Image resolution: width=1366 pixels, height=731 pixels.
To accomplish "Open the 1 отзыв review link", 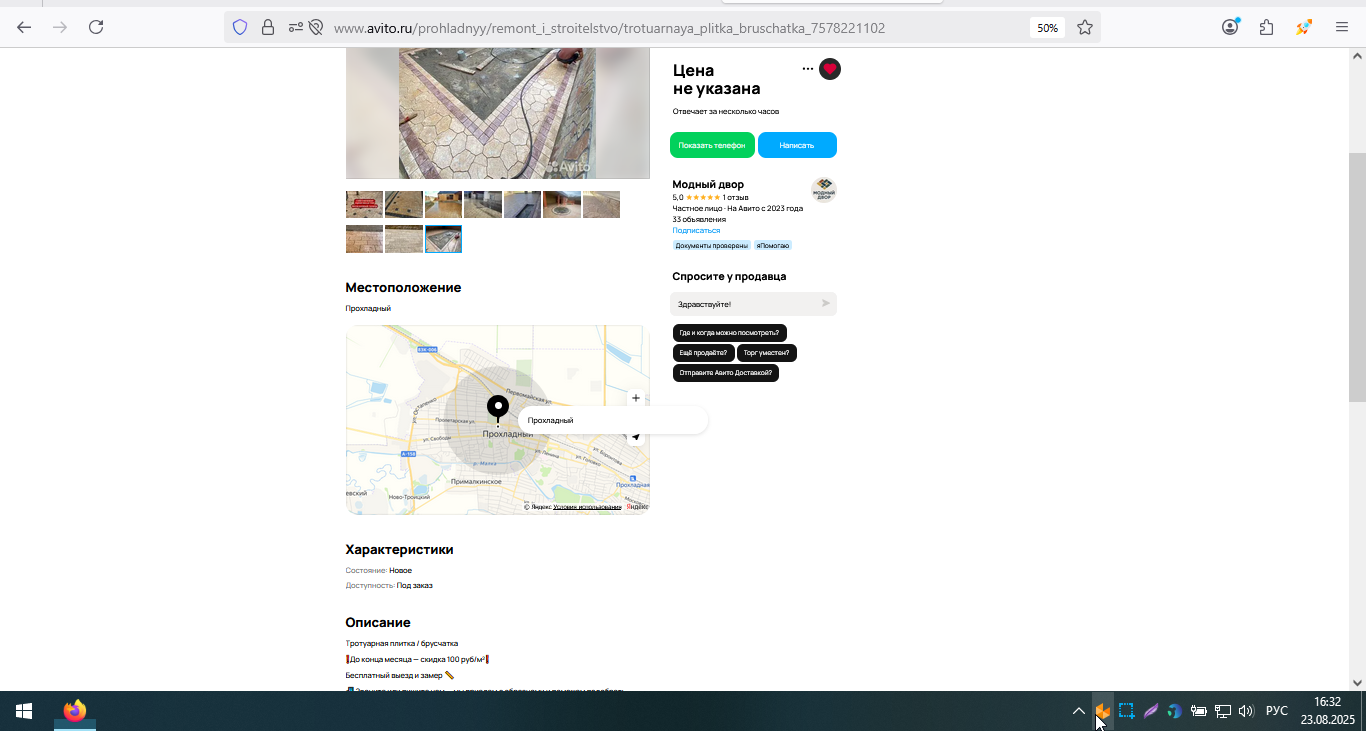I will click(736, 197).
